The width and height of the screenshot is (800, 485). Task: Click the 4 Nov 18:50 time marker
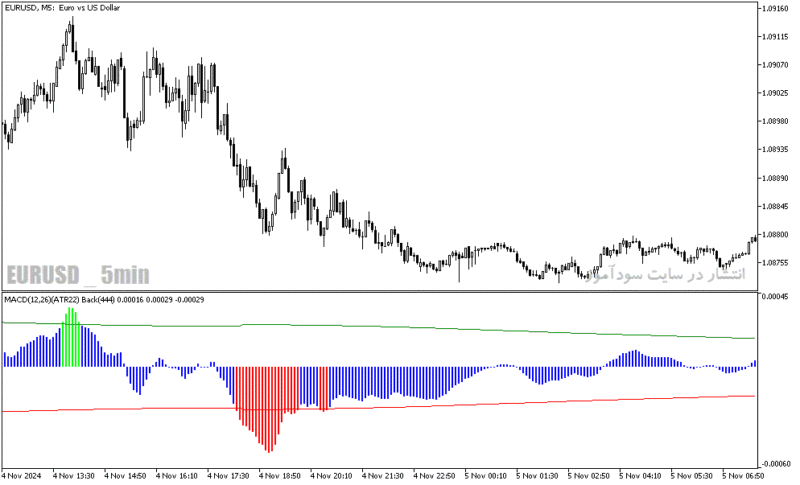(x=280, y=476)
